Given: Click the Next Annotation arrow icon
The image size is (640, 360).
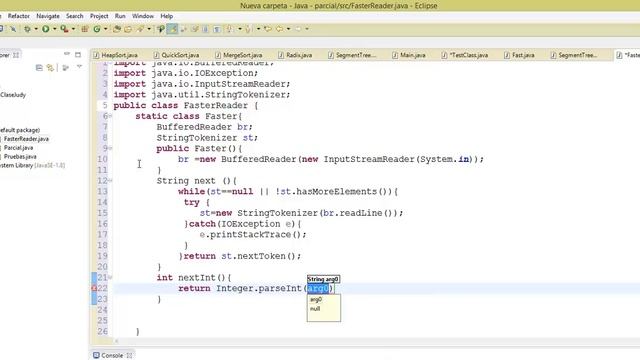Looking at the screenshot, I should click(229, 29).
